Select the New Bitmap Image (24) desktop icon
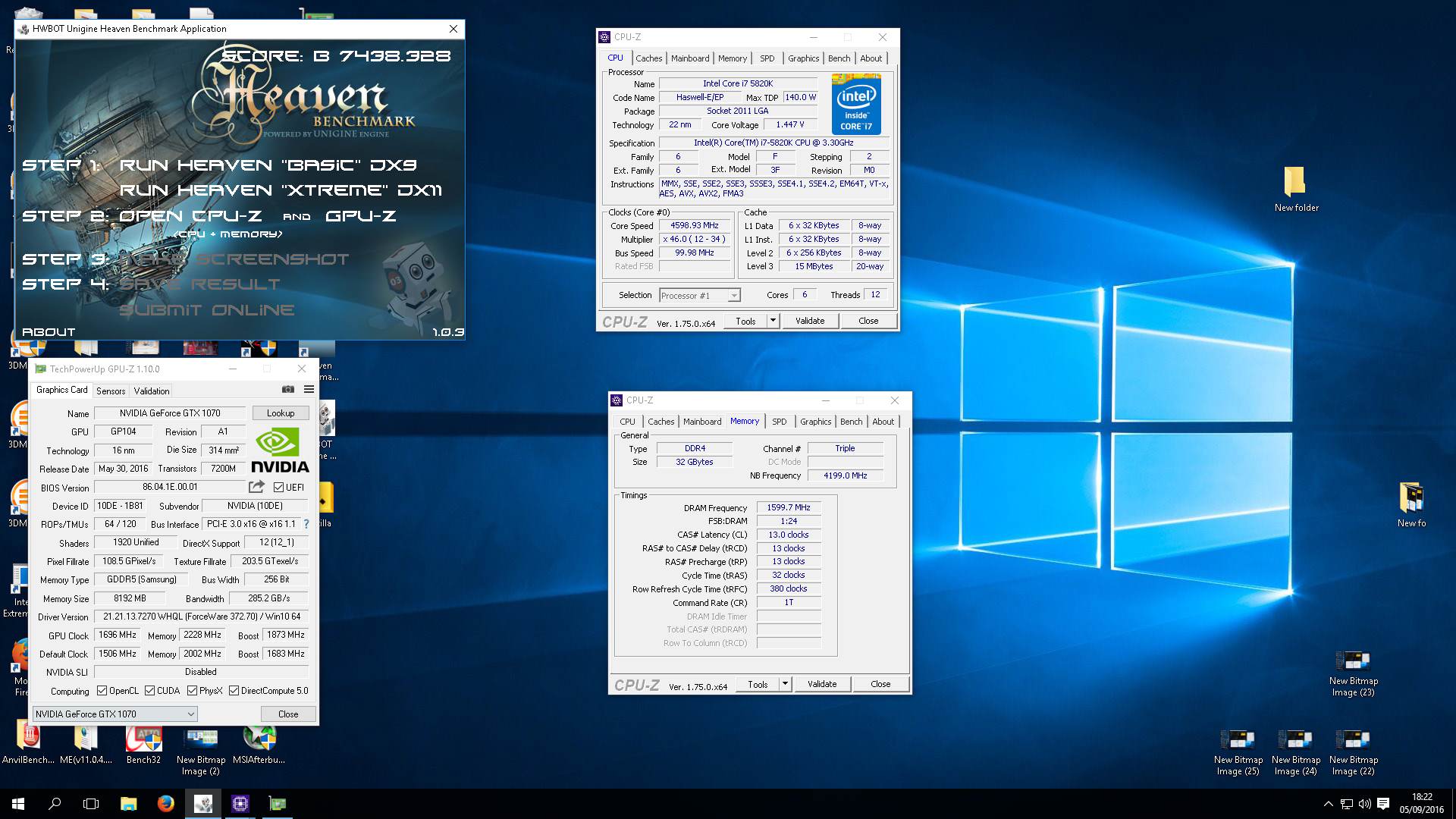Screen dimensions: 1456x819 pyautogui.click(x=1295, y=752)
